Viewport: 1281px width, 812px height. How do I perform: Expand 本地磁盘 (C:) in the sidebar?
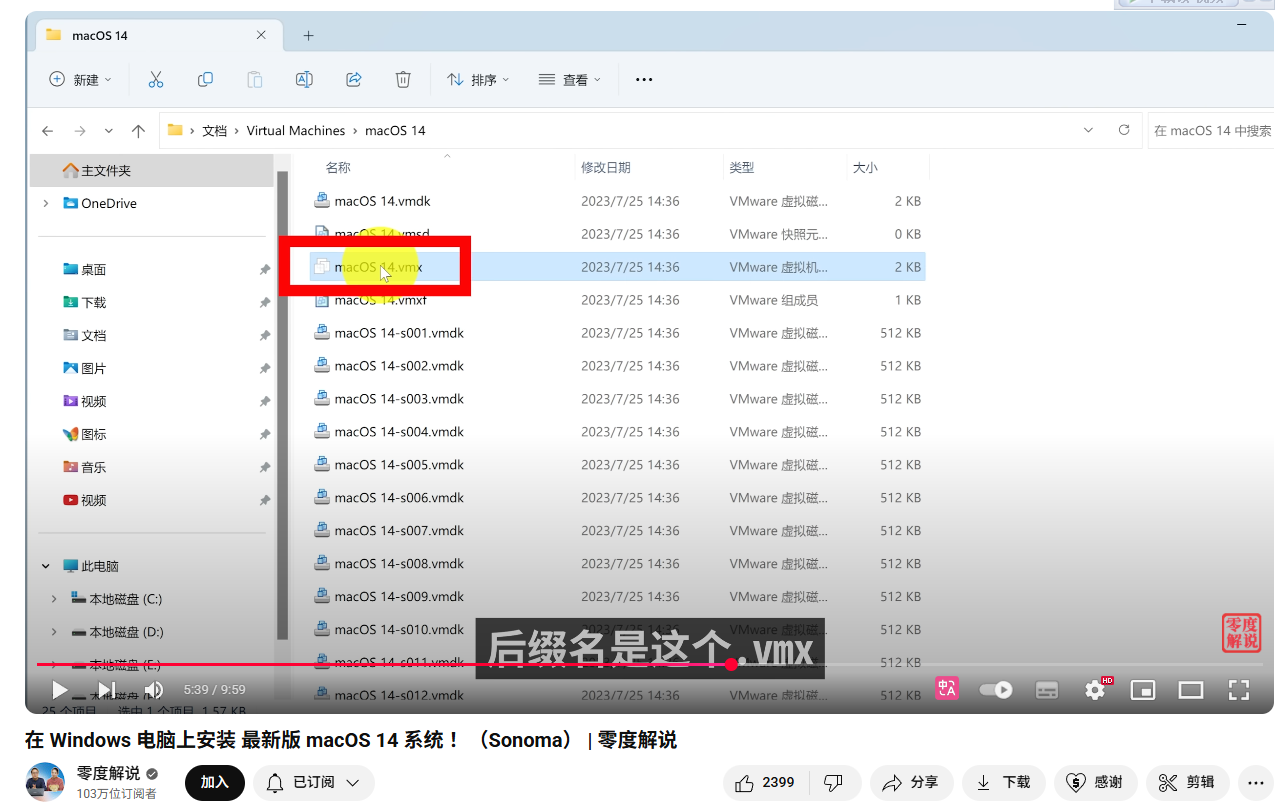point(54,599)
